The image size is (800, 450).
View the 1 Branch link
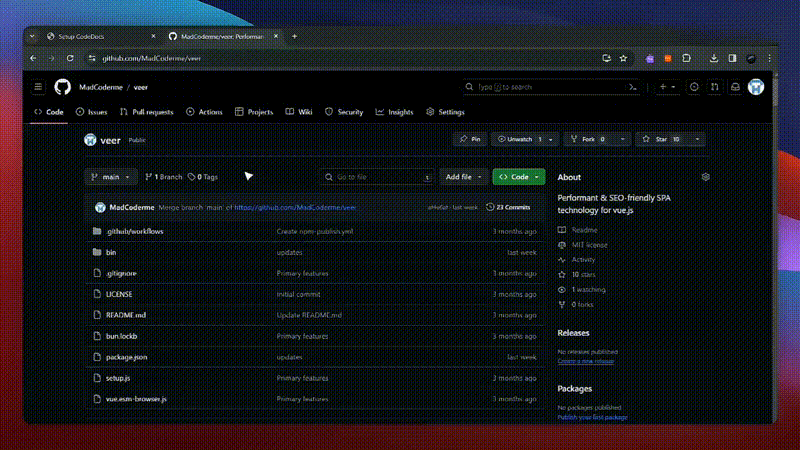point(163,177)
